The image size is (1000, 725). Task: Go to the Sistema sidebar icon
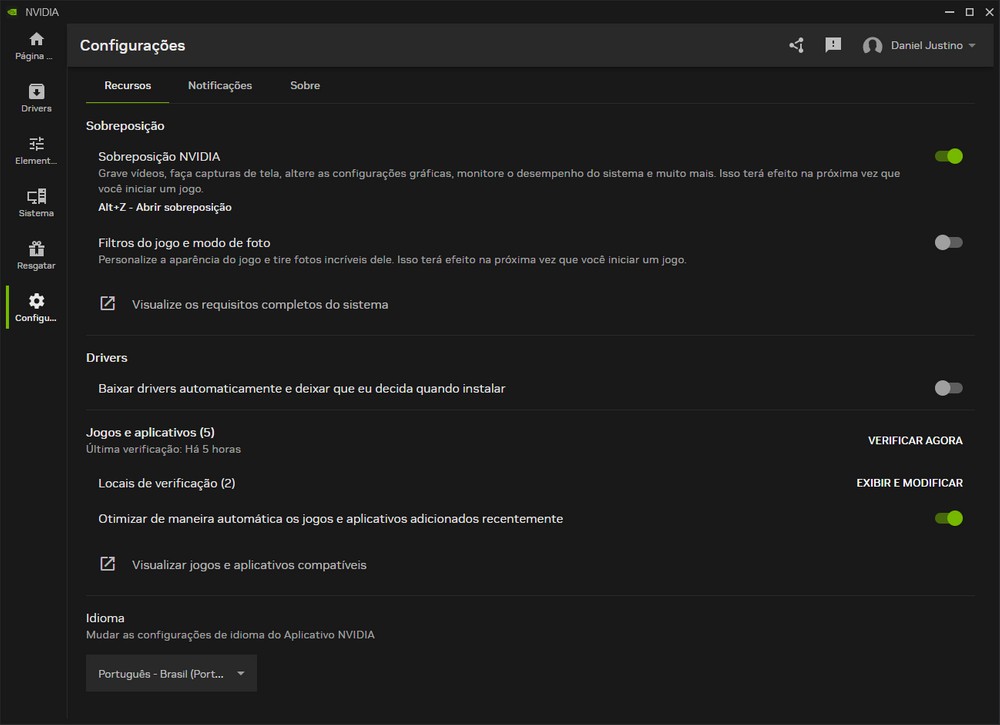coord(36,197)
